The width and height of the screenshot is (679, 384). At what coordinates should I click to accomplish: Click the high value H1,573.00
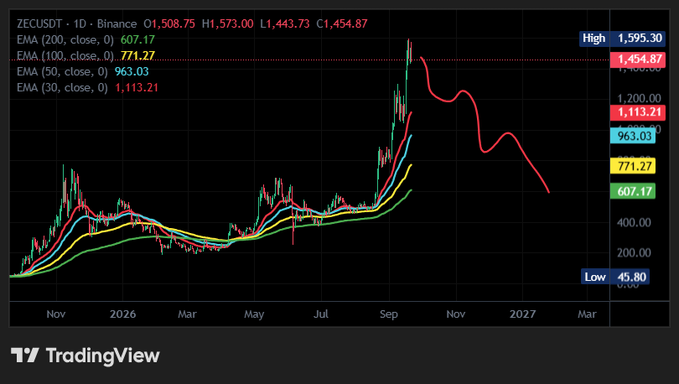(x=227, y=24)
